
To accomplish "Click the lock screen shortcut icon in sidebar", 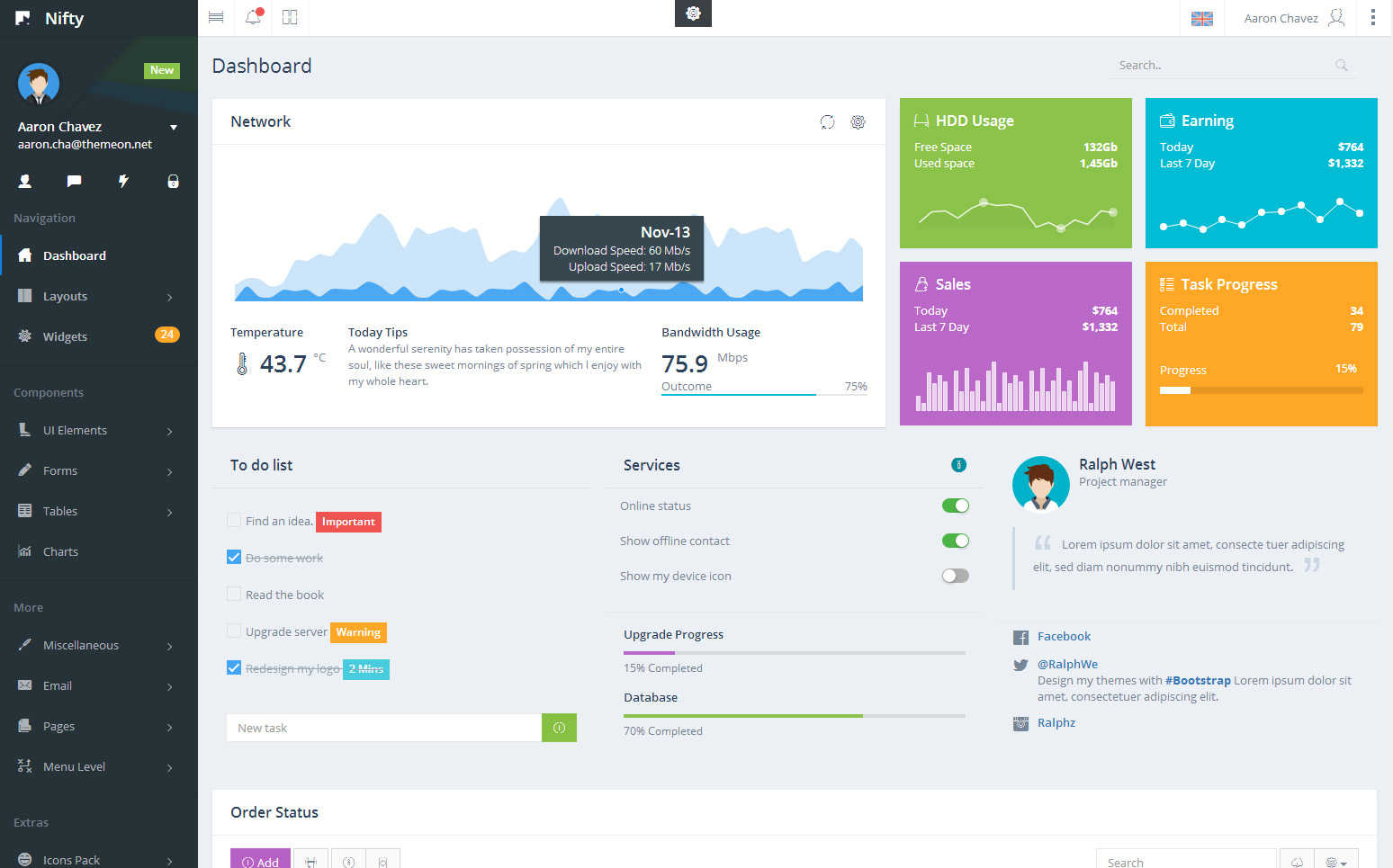I will pos(173,181).
